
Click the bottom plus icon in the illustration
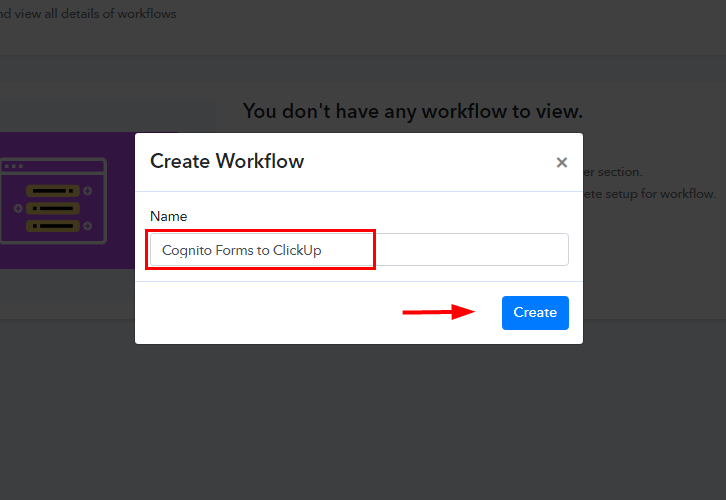pyautogui.click(x=87, y=226)
